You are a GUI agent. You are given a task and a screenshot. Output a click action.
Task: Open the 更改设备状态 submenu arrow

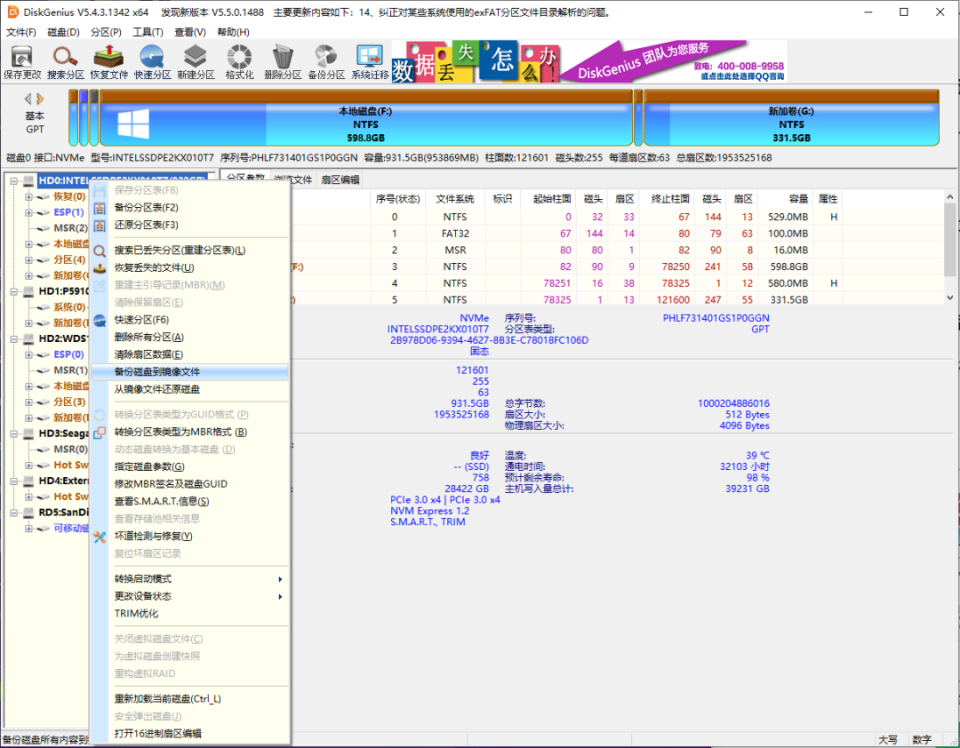(280, 597)
